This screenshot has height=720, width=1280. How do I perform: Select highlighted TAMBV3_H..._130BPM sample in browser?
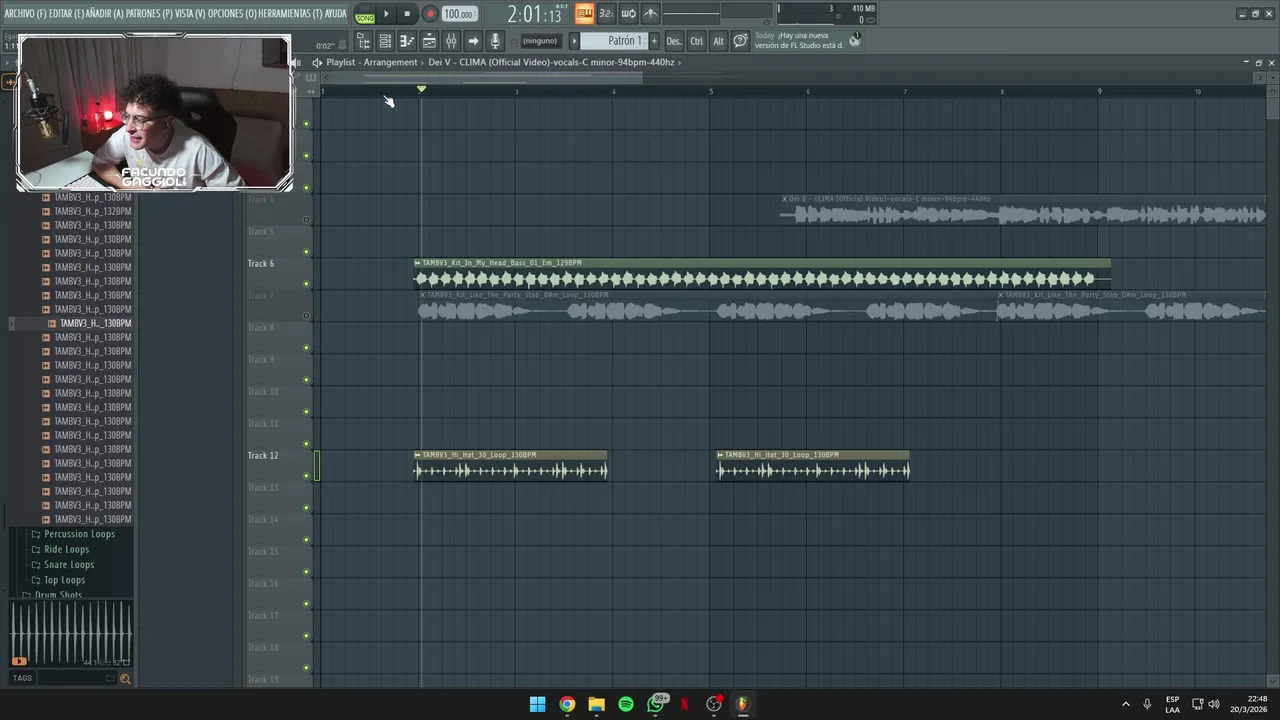(90, 323)
